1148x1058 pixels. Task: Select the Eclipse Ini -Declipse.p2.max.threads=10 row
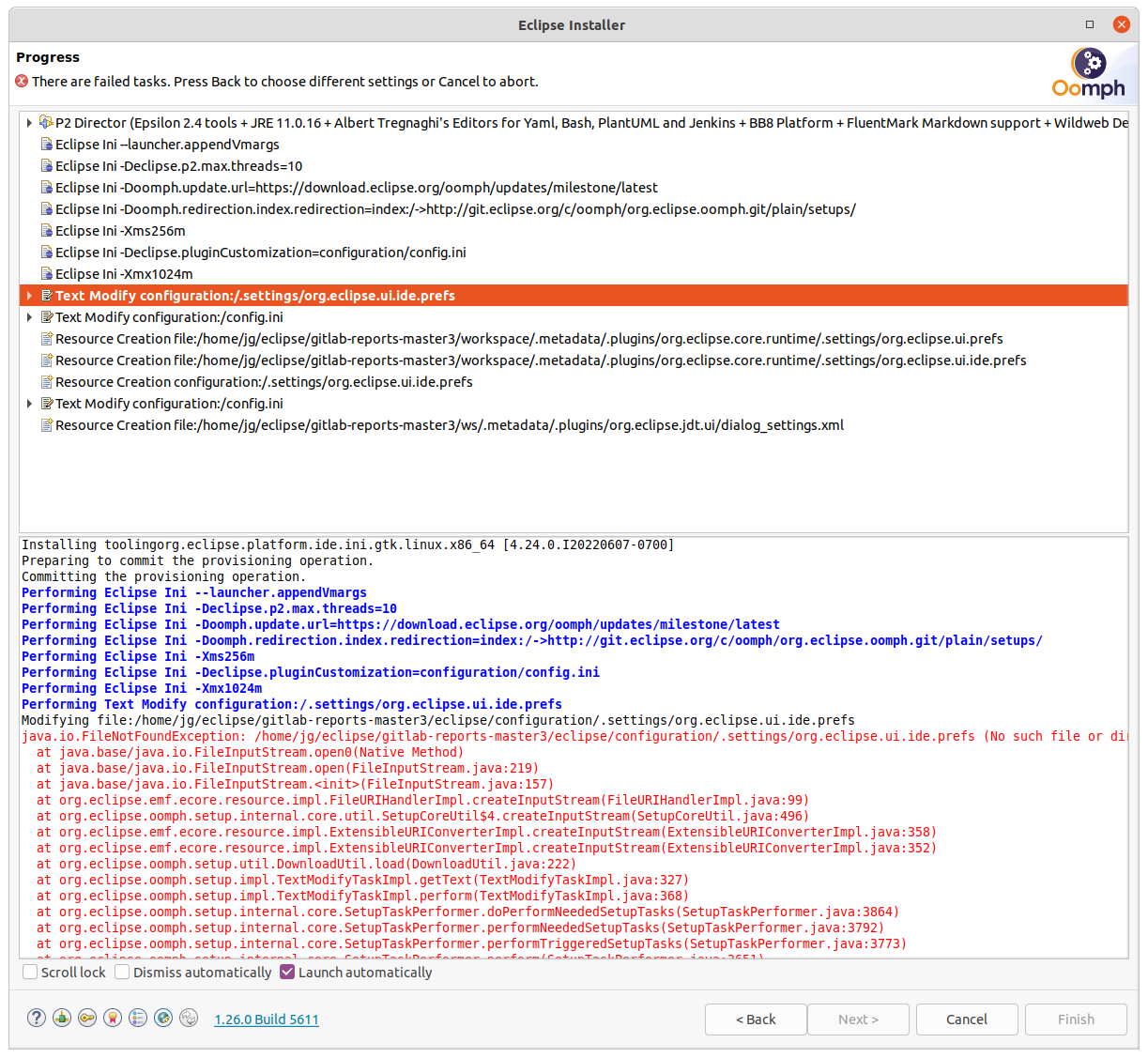coord(574,165)
